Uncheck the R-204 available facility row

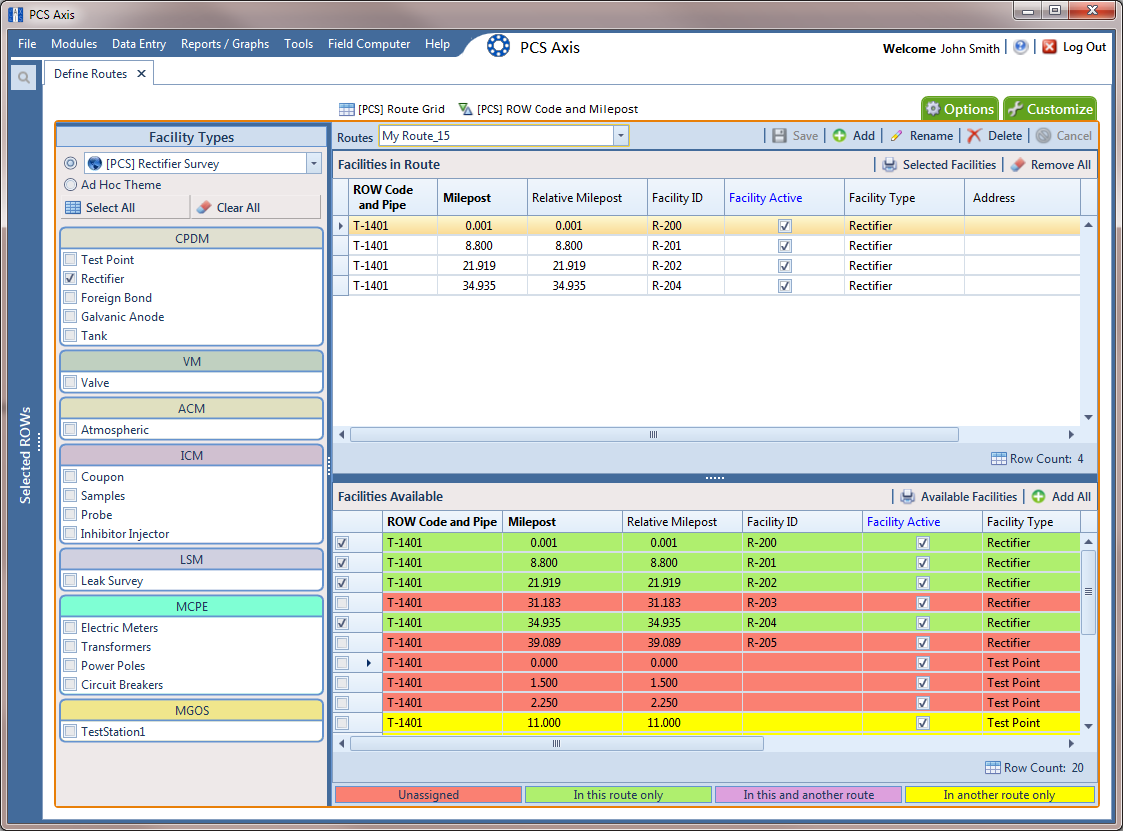click(x=342, y=623)
